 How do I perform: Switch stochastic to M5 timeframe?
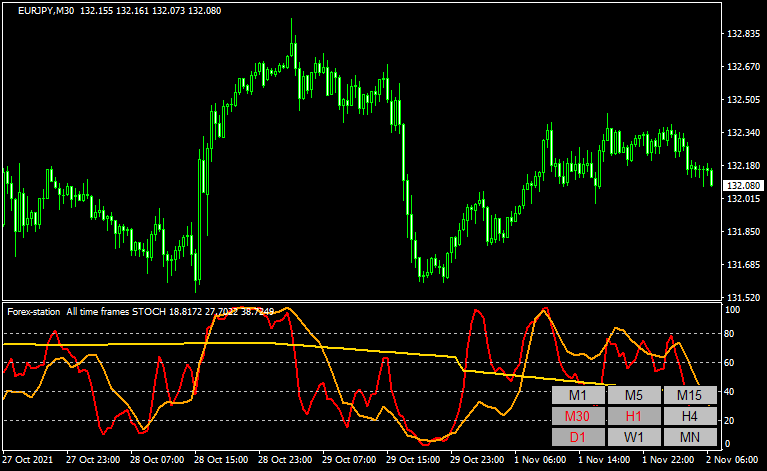pos(634,395)
